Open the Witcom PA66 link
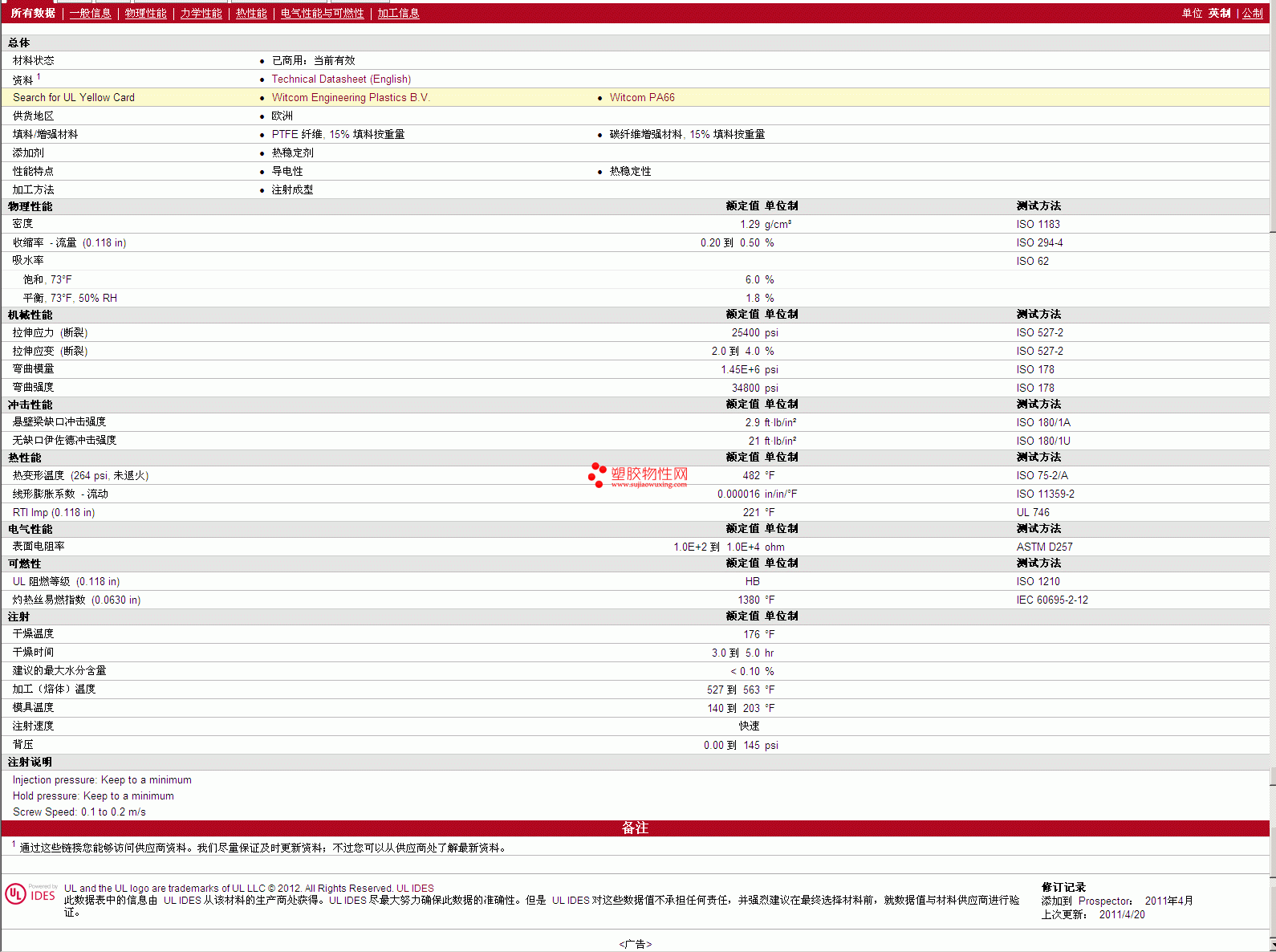Screen dimensions: 1276x952 pos(642,97)
